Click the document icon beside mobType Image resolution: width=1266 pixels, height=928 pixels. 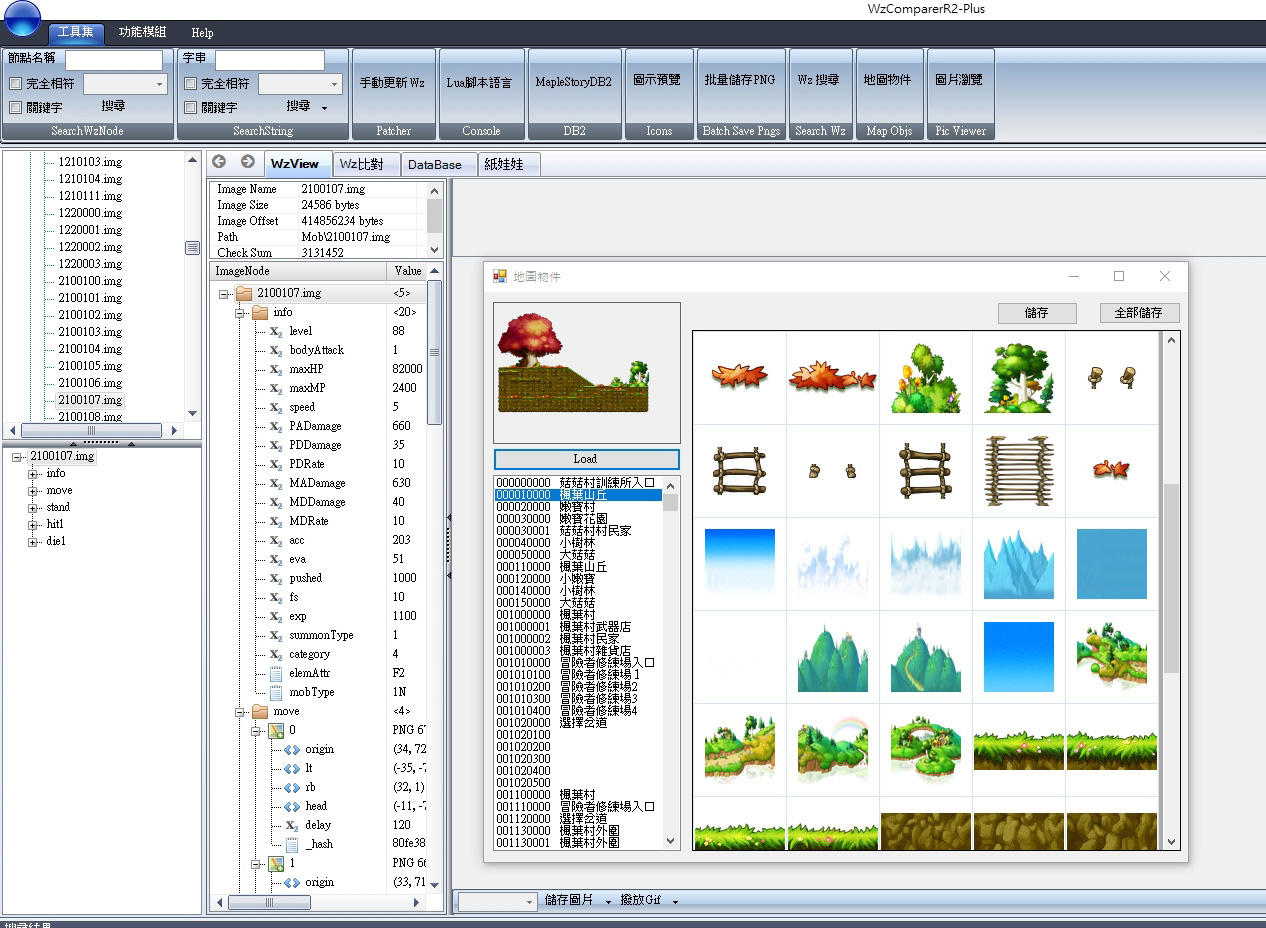point(276,692)
